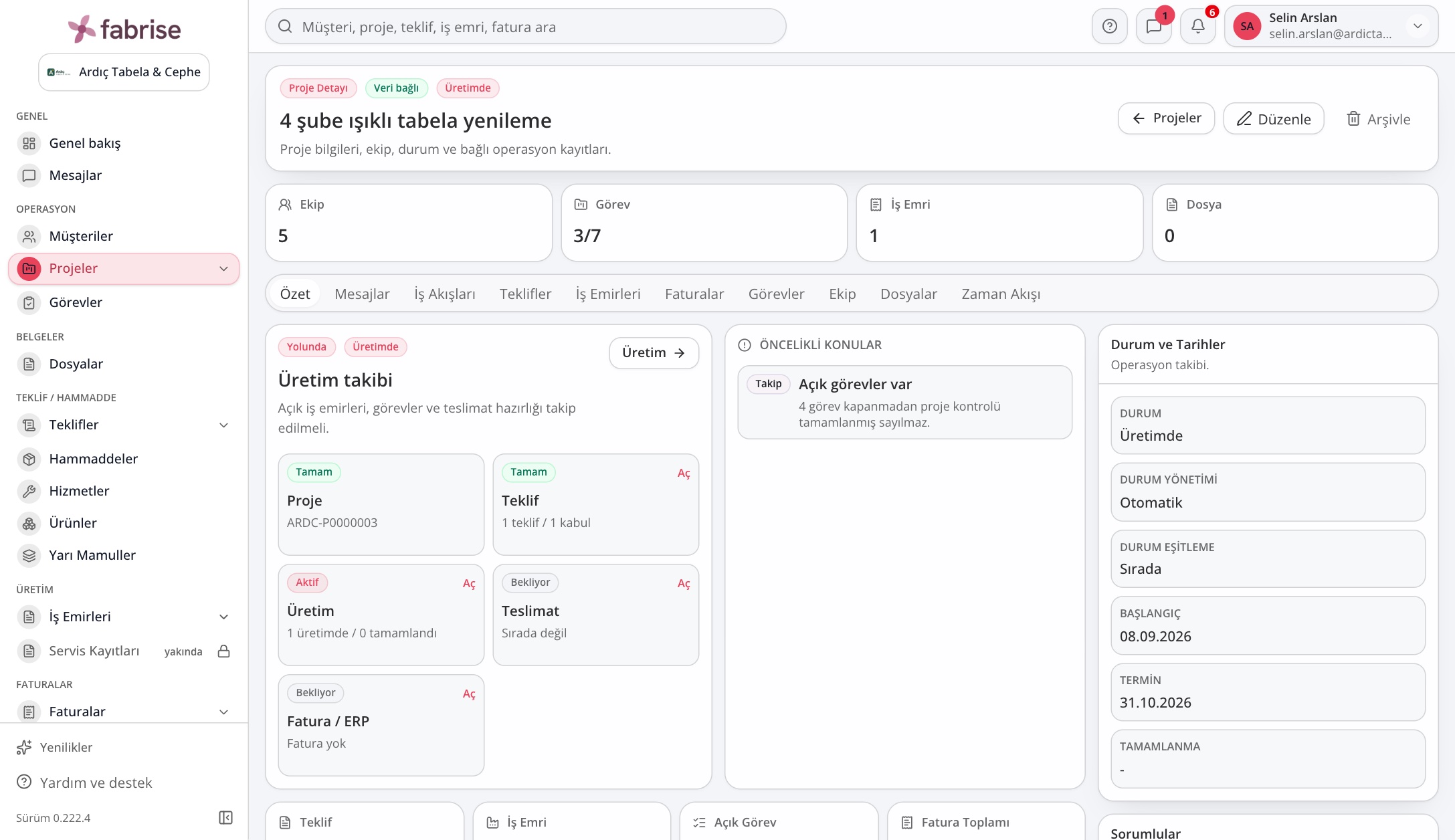Viewport: 1455px width, 840px height.
Task: Click the Yarı Mamuller layers icon
Action: pyautogui.click(x=29, y=555)
